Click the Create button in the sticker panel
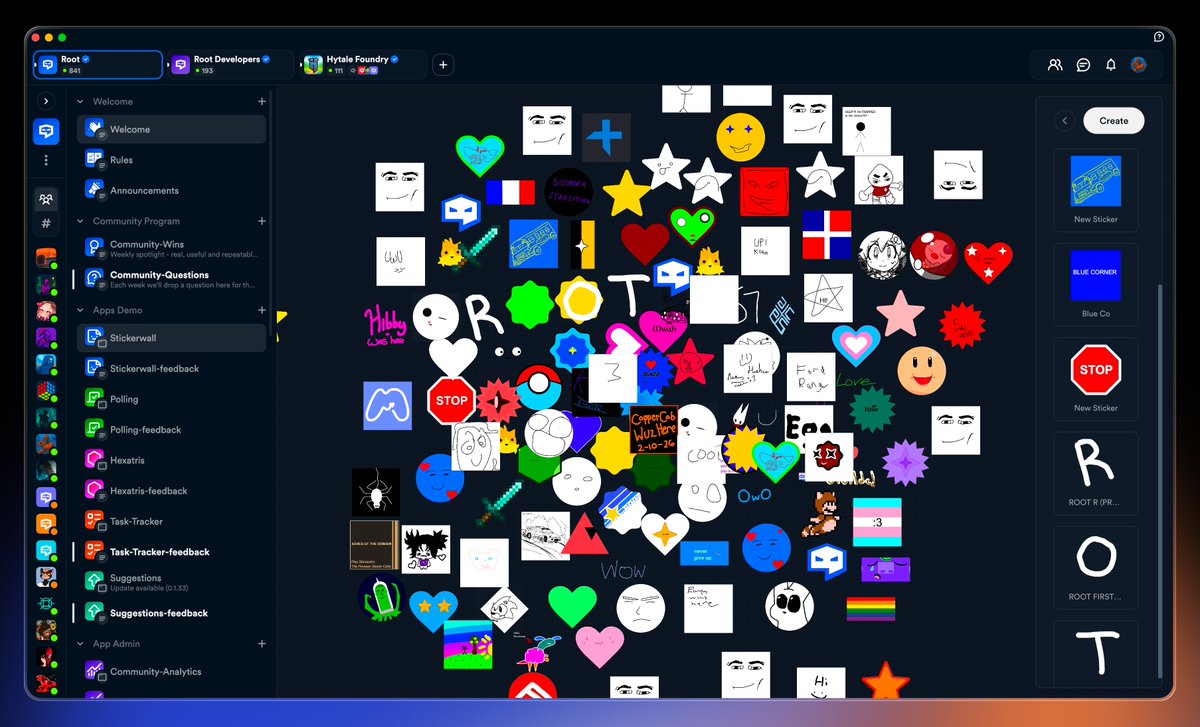This screenshot has height=727, width=1200. (1113, 120)
